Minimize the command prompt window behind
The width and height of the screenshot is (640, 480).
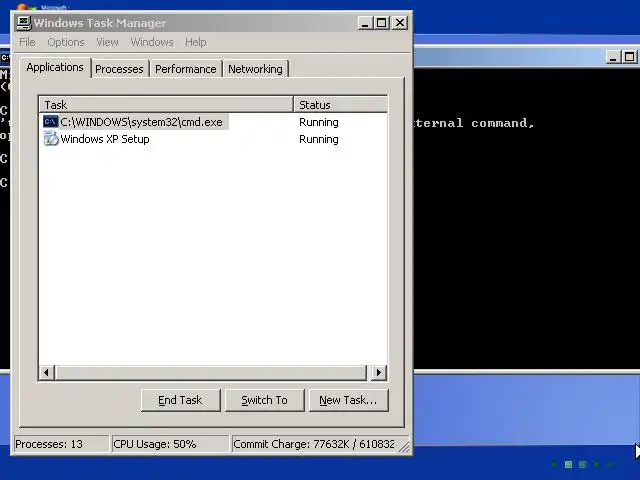point(613,57)
